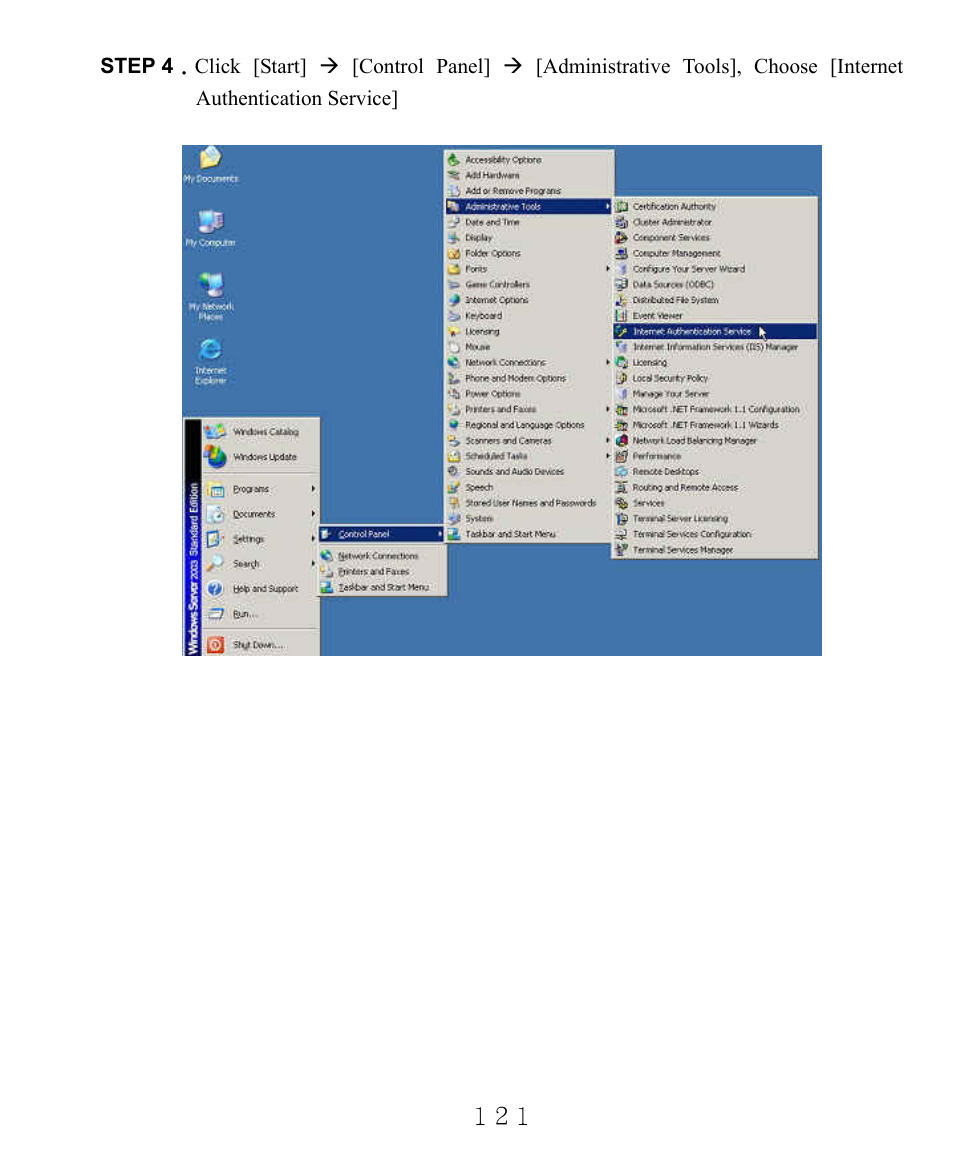
Task: Click the Certification Authority icon
Action: click(x=622, y=206)
